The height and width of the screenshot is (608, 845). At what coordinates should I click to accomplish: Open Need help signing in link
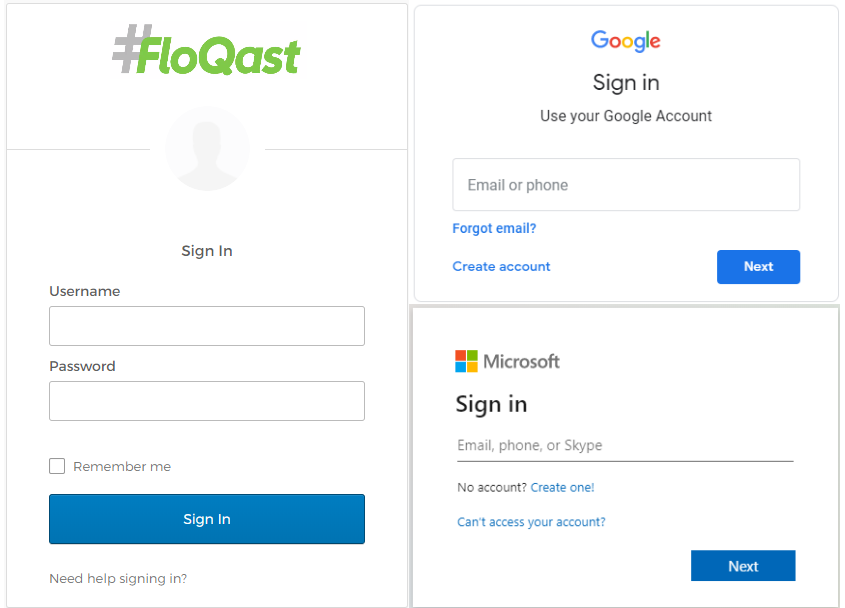(x=118, y=578)
